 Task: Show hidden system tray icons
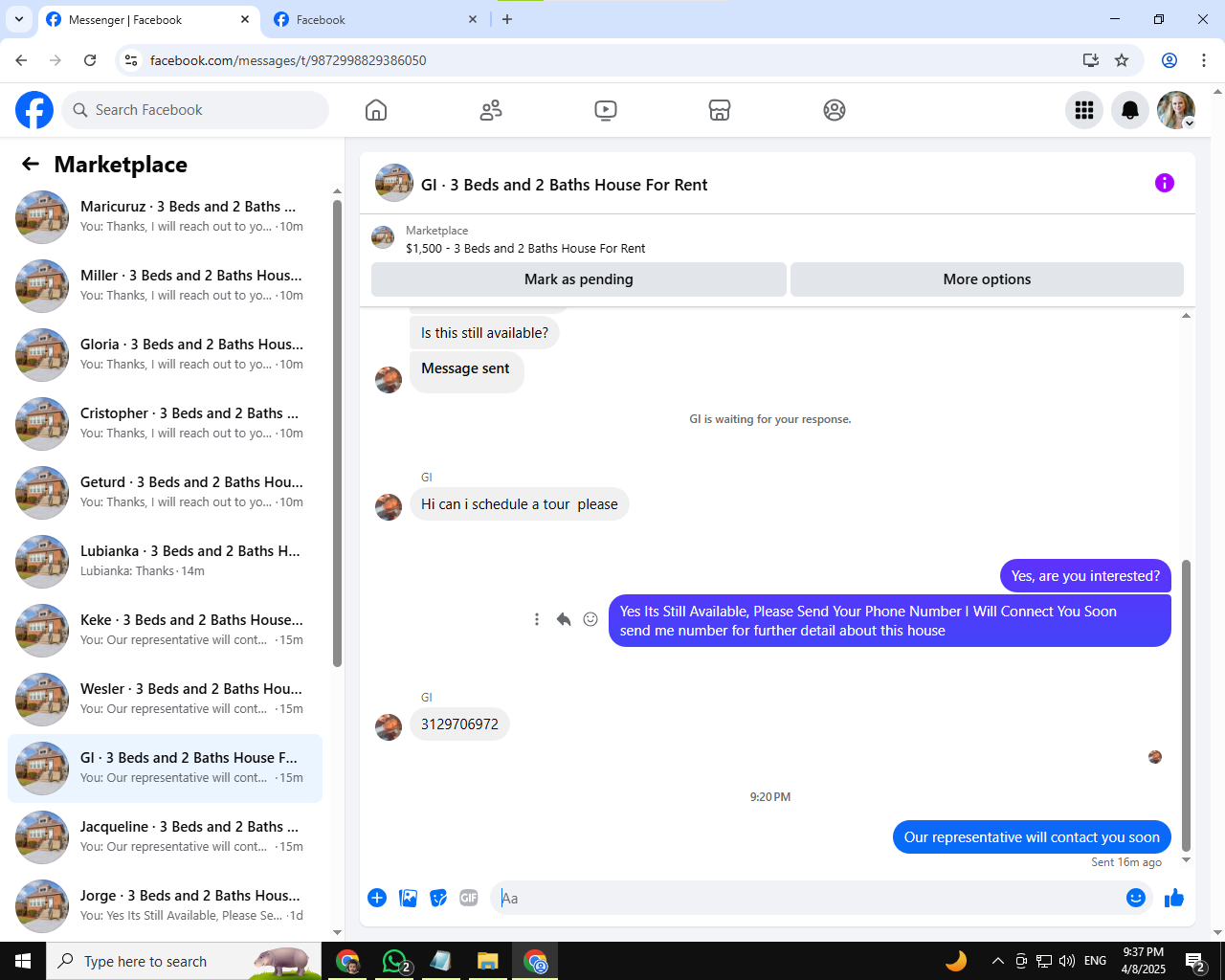pyautogui.click(x=998, y=961)
